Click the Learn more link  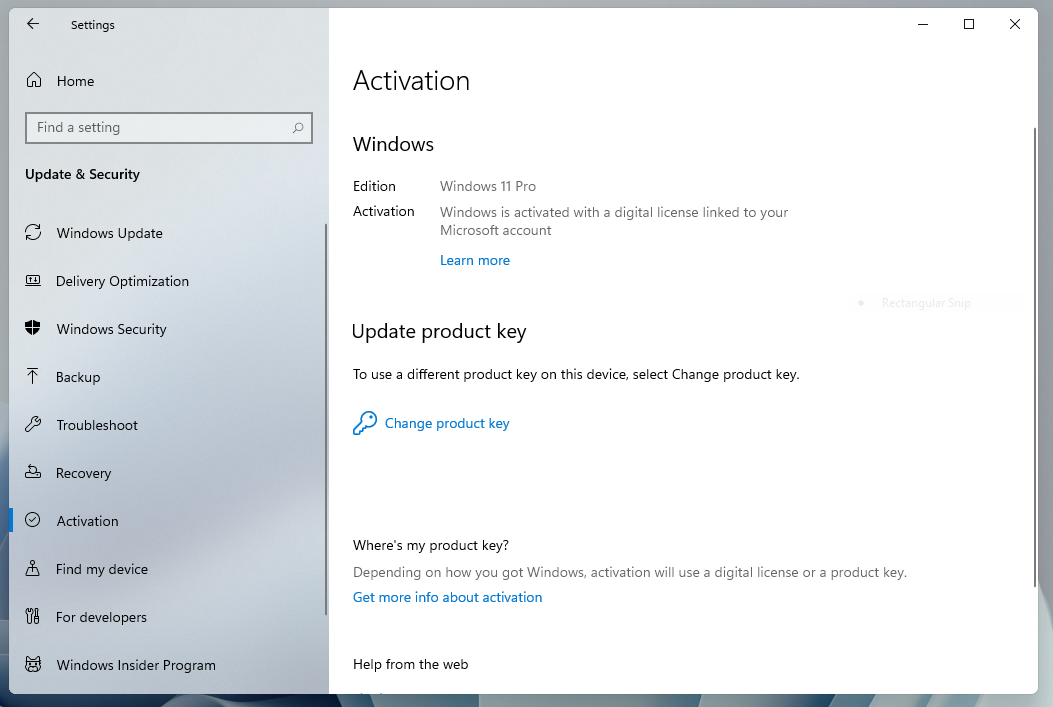(x=475, y=261)
